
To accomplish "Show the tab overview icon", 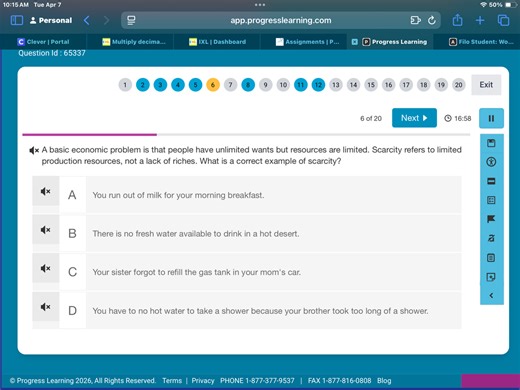I will (503, 20).
